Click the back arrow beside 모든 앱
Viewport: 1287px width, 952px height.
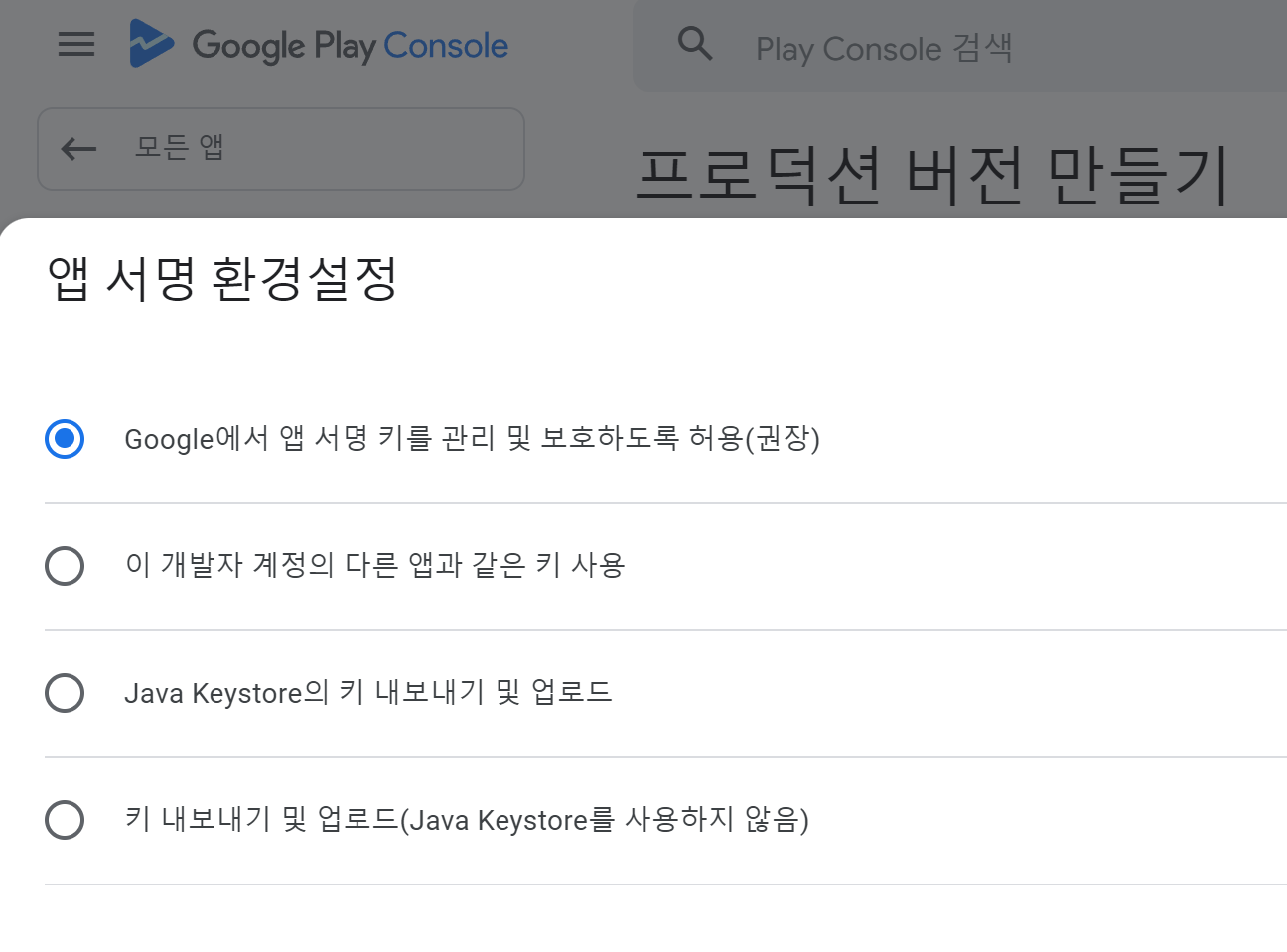pos(78,149)
